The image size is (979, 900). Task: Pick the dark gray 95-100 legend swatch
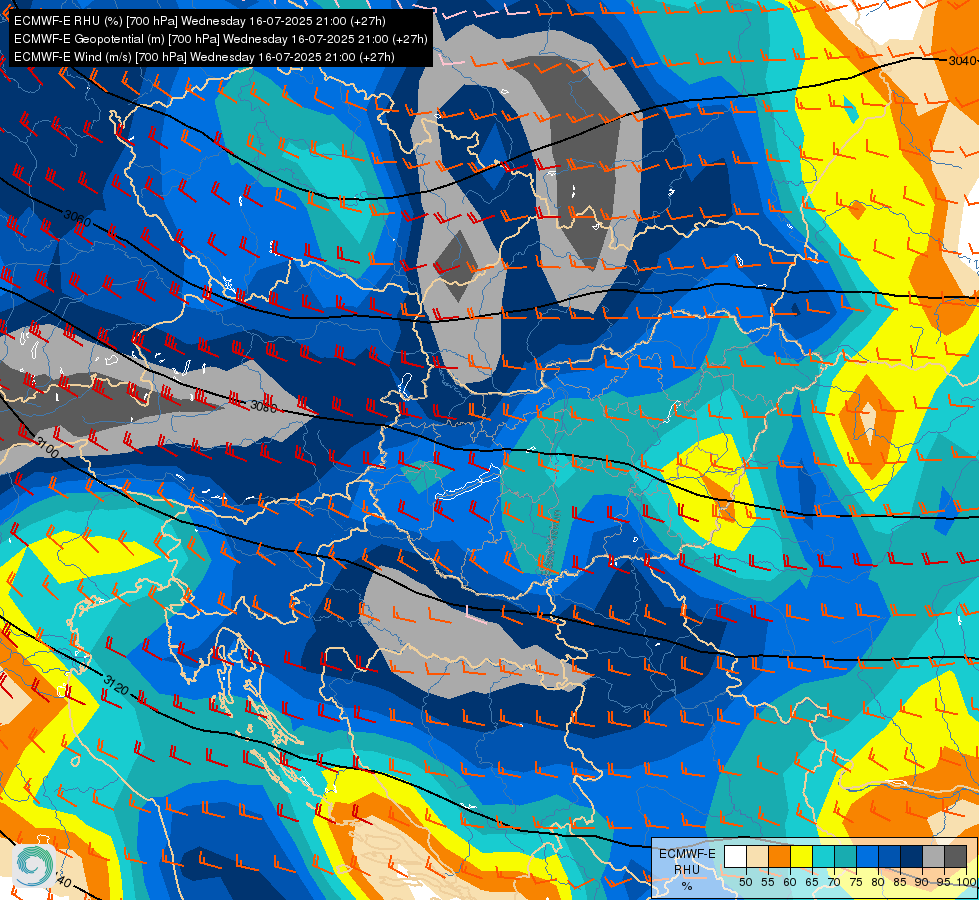pos(955,856)
